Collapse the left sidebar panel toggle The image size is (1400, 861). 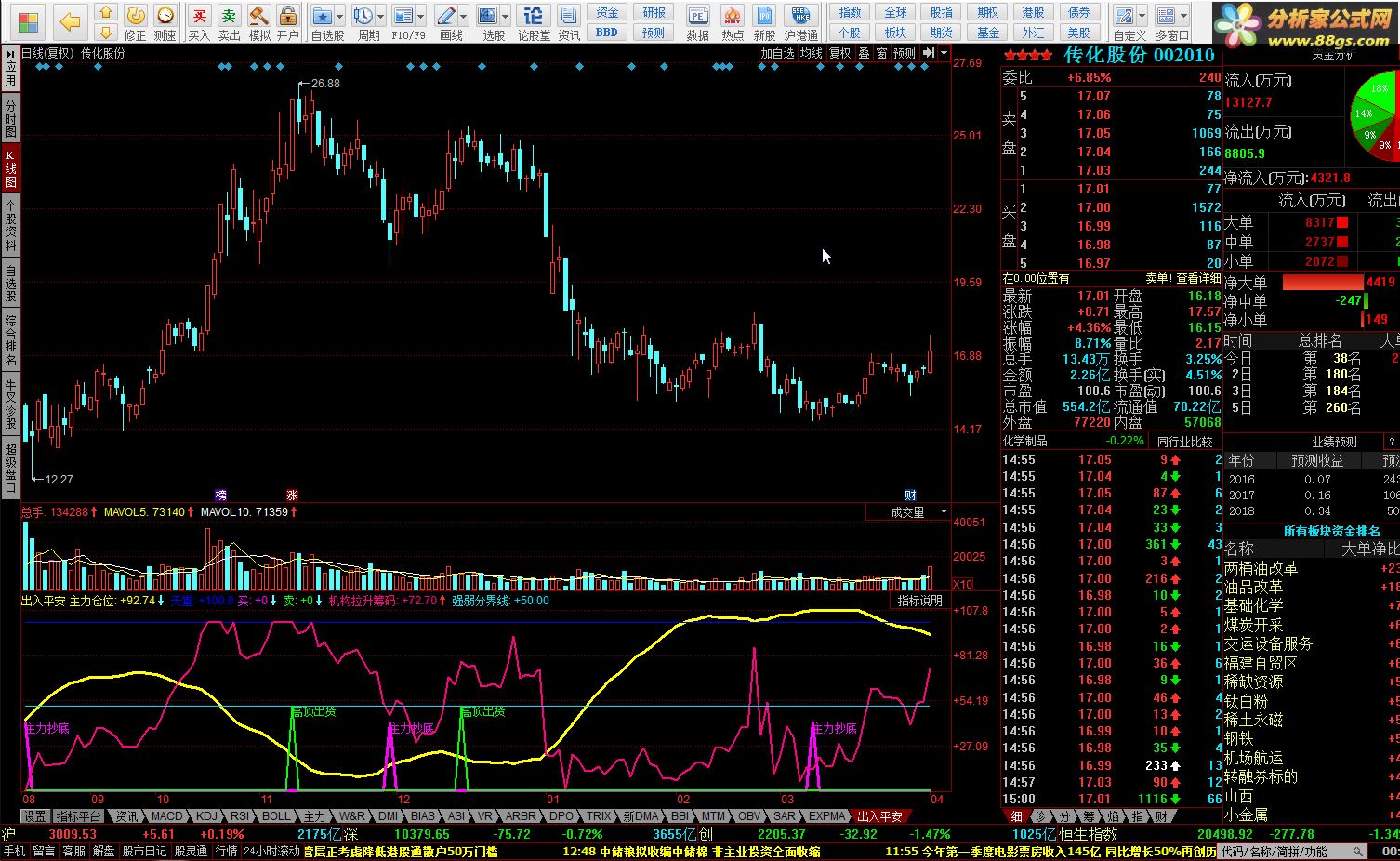10,54
